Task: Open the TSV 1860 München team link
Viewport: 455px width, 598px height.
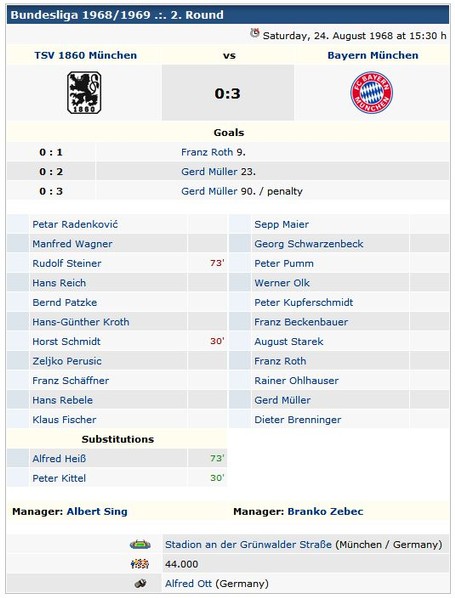Action: click(85, 55)
